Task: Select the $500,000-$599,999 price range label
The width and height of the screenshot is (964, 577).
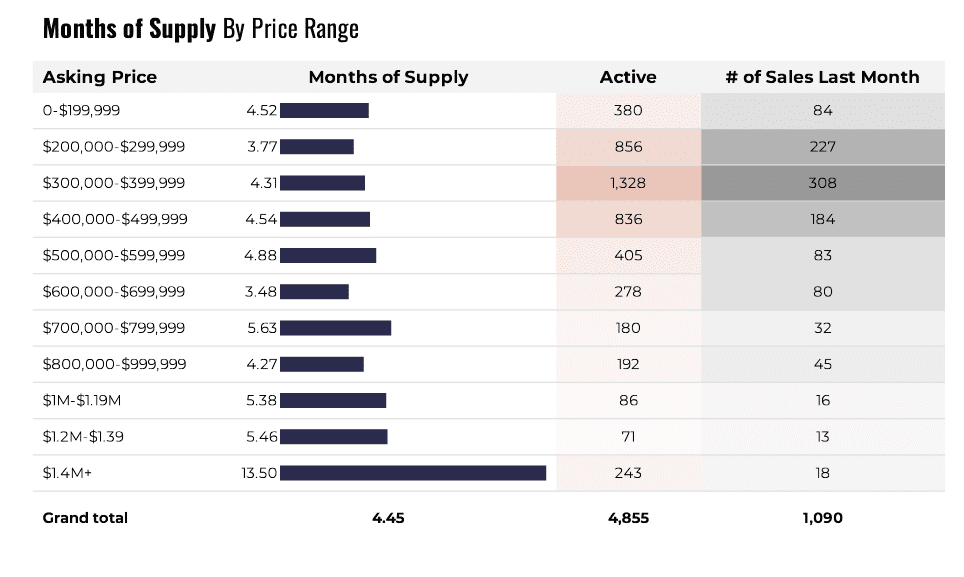Action: pos(113,255)
